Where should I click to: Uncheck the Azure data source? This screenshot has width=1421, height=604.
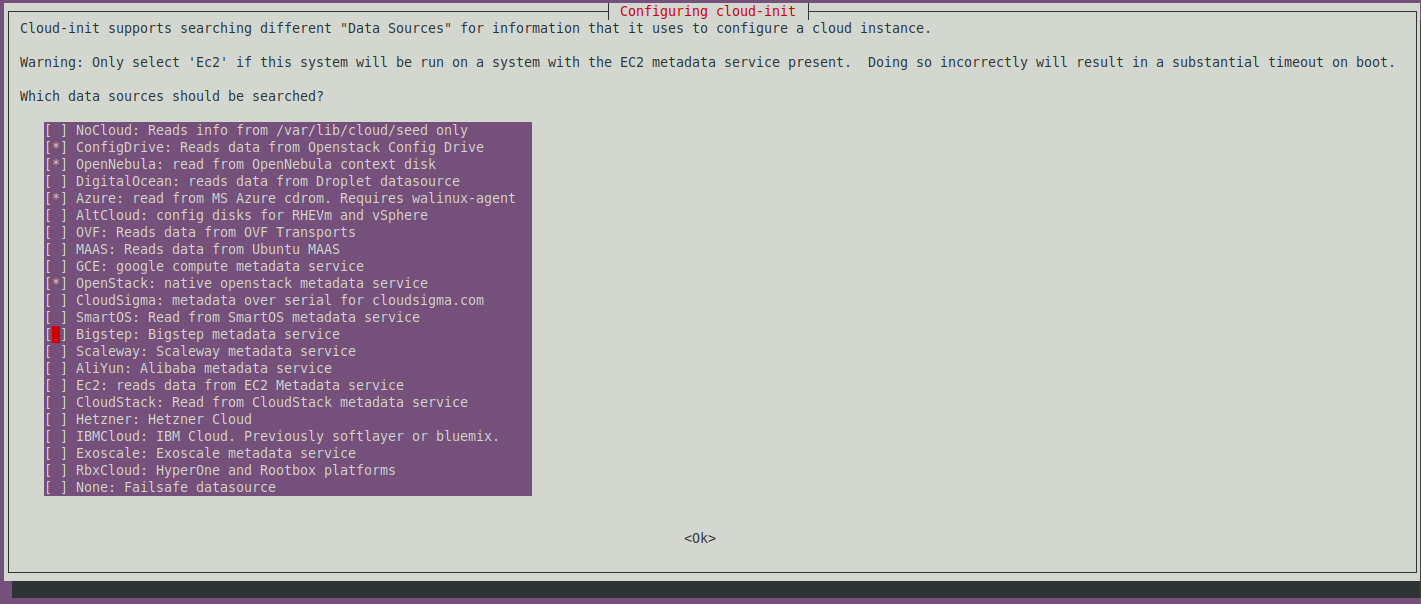(56, 198)
